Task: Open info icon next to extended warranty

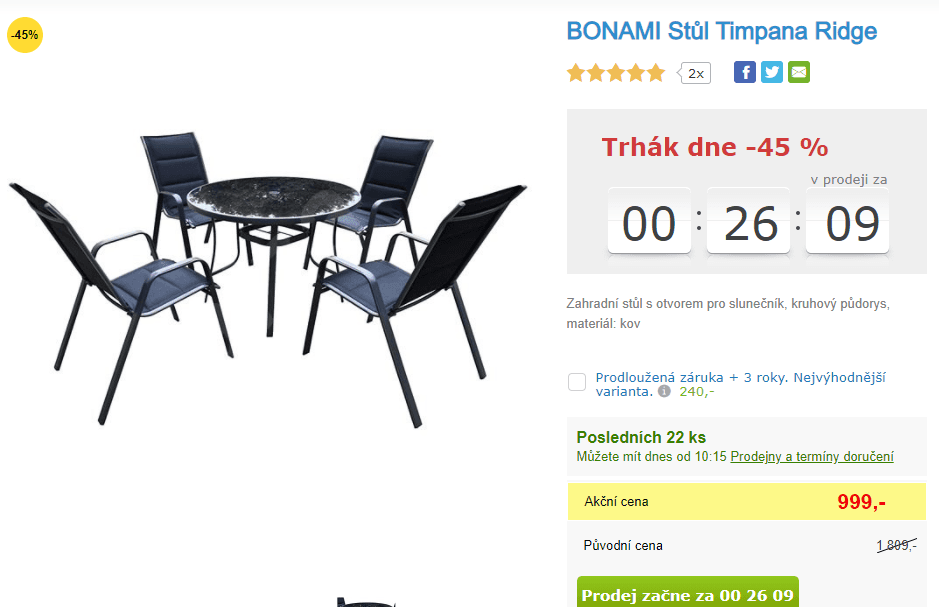Action: [x=664, y=391]
